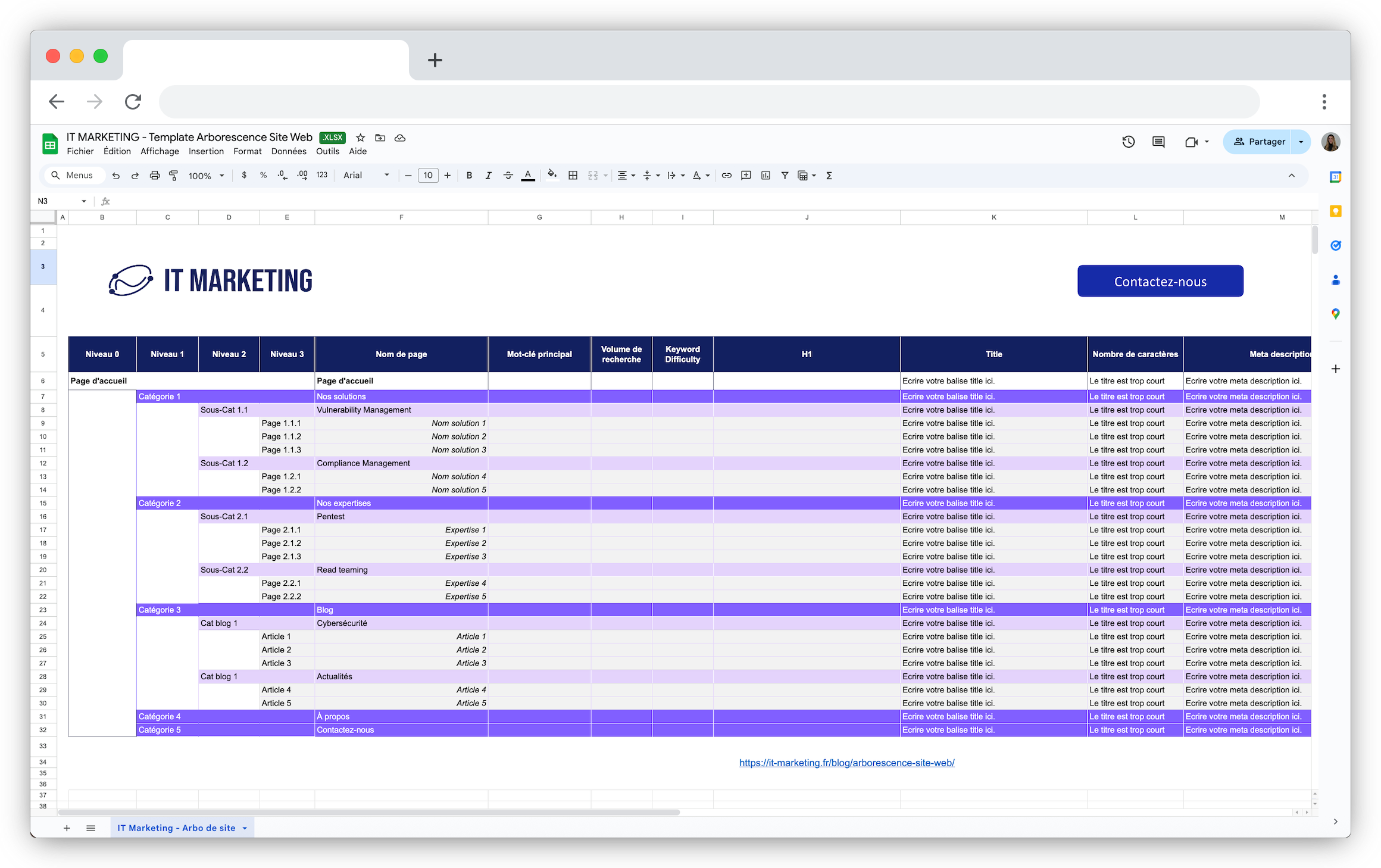This screenshot has height=868, width=1381.
Task: Open the fill color picker
Action: (552, 176)
